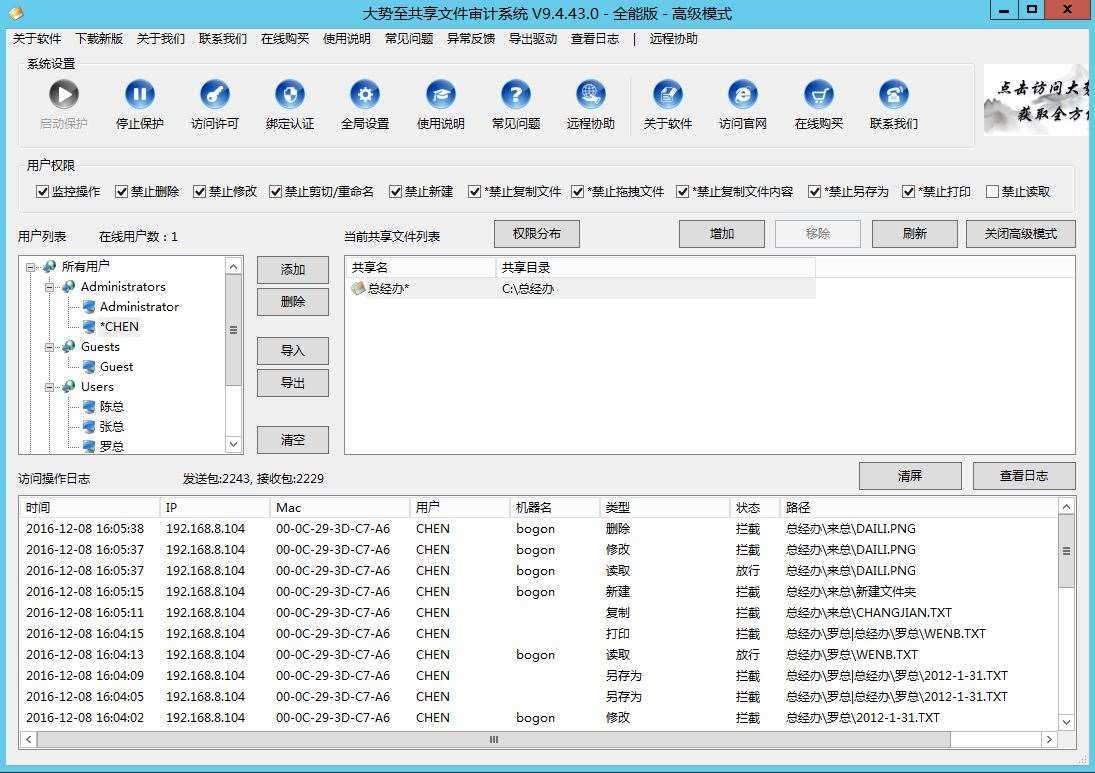
Task: Click the 停止保护 (Stop Protection) icon
Action: (x=138, y=97)
